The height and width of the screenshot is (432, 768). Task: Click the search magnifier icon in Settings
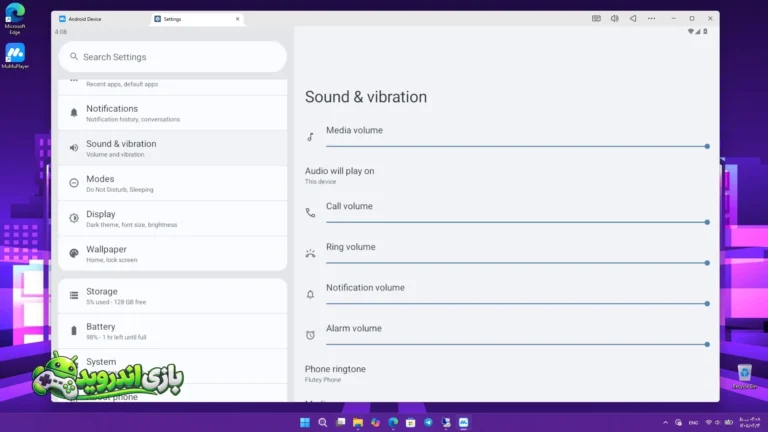73,56
